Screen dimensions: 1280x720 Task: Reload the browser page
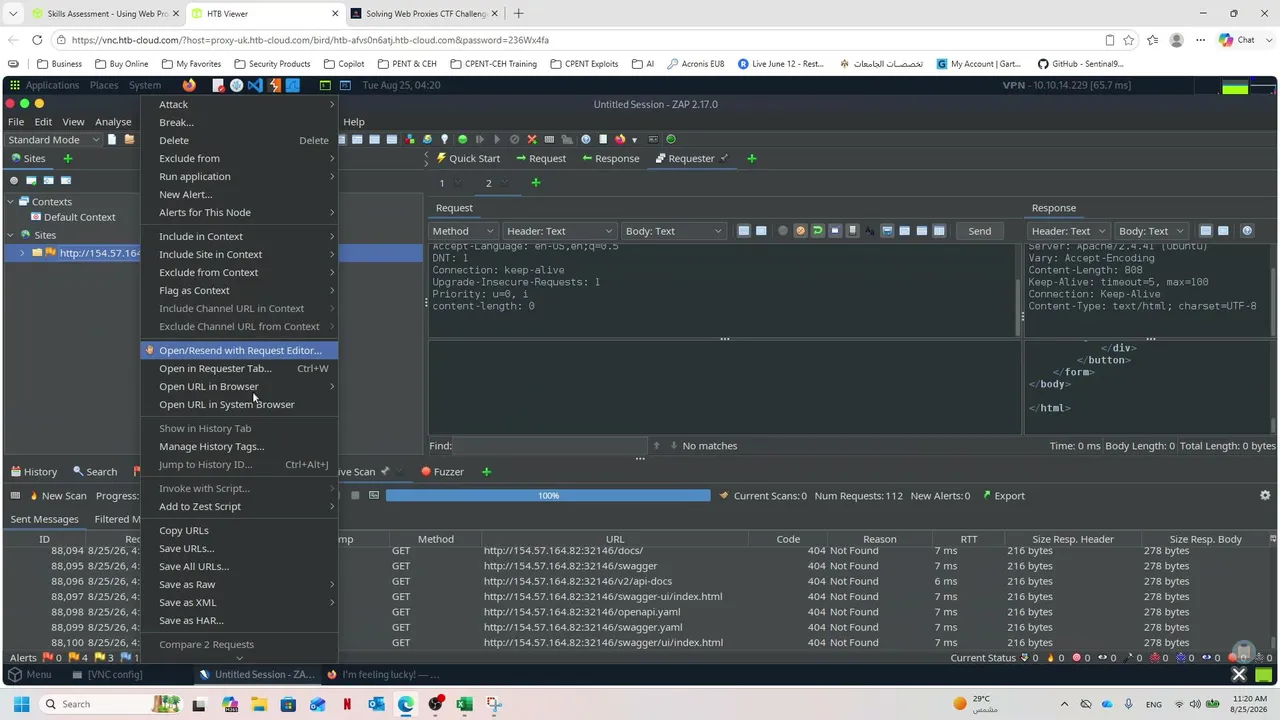pos(37,40)
